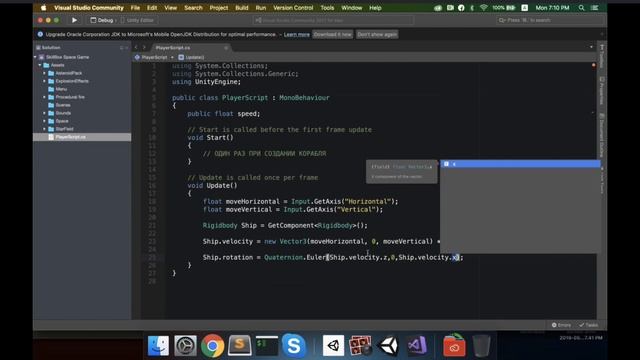Image resolution: width=640 pixels, height=360 pixels.
Task: Open the PlayerScript class breadcrumb dropdown
Action: pos(154,58)
